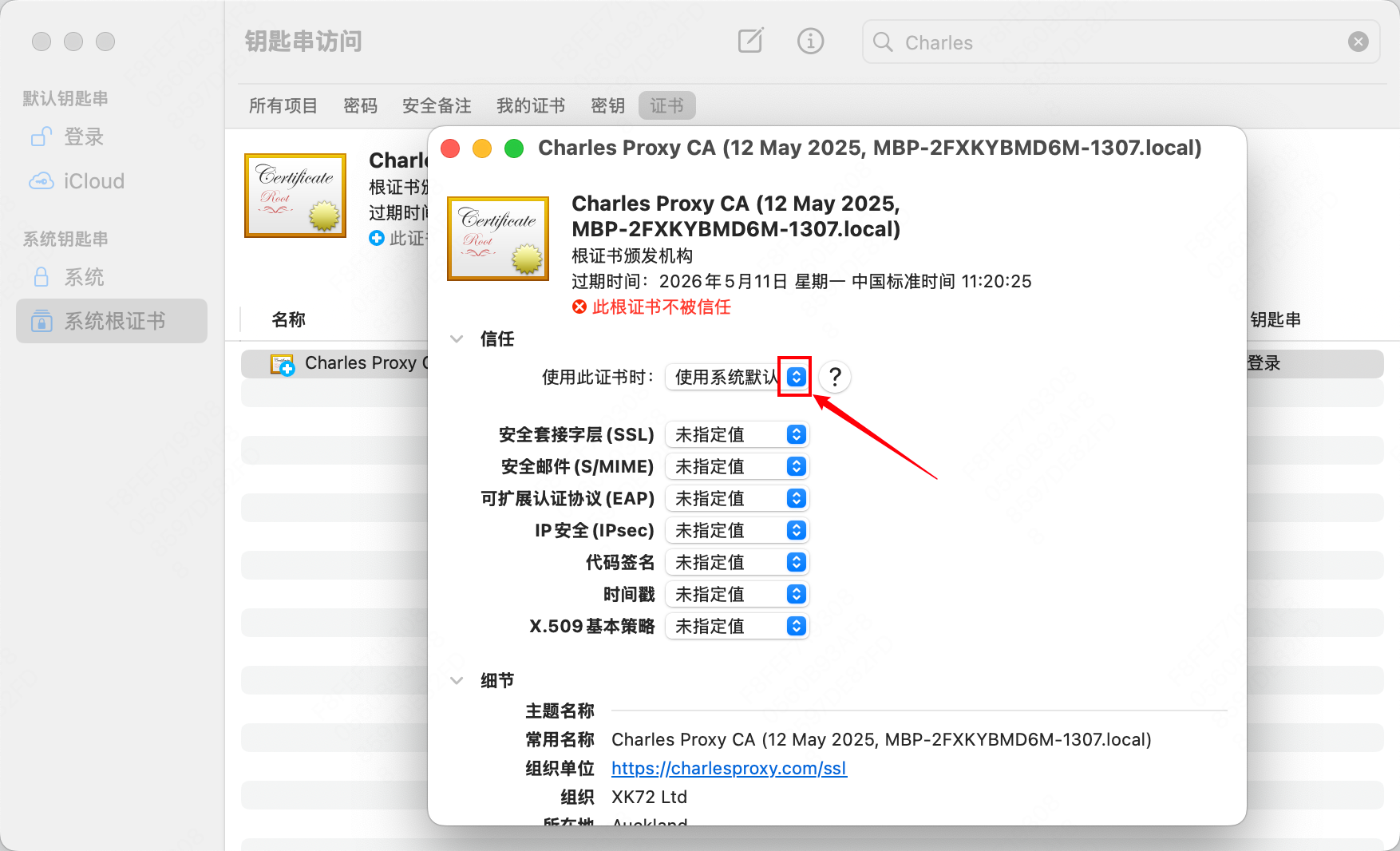Switch to the 我的证书 tab
Viewport: 1400px width, 851px height.
pos(531,105)
